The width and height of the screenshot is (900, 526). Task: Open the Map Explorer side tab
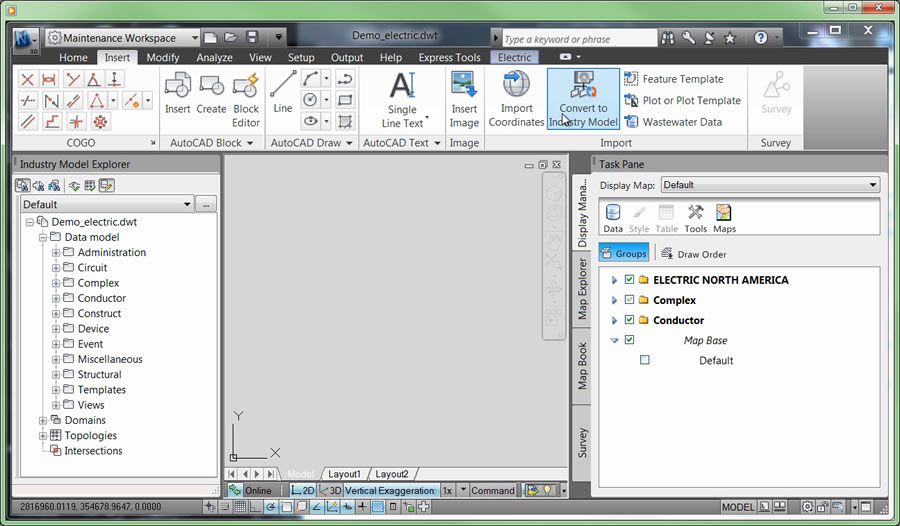tap(582, 289)
